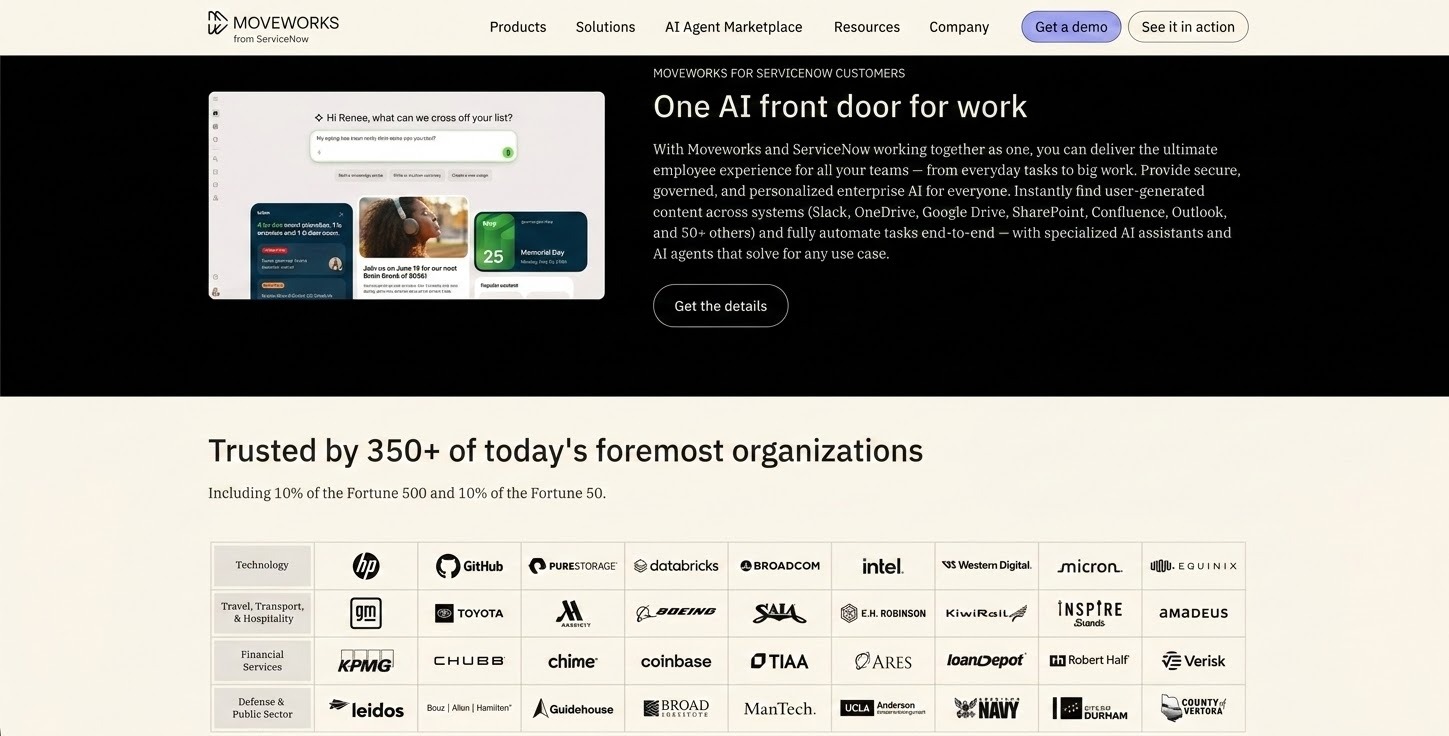Screen dimensions: 1449x736
Task: Click the Broad Institute logo
Action: [676, 709]
